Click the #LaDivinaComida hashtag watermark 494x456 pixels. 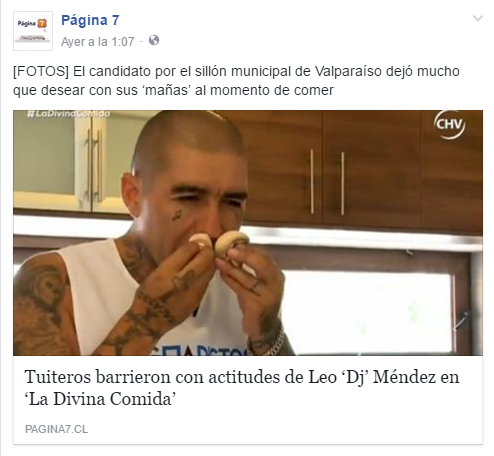point(69,114)
